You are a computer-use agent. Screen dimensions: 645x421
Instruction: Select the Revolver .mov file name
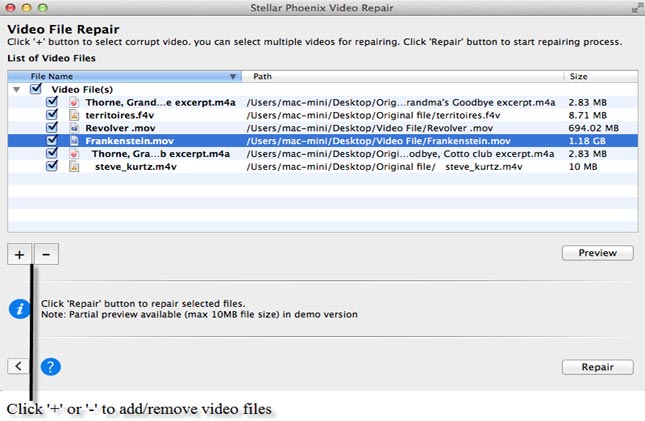click(120, 128)
